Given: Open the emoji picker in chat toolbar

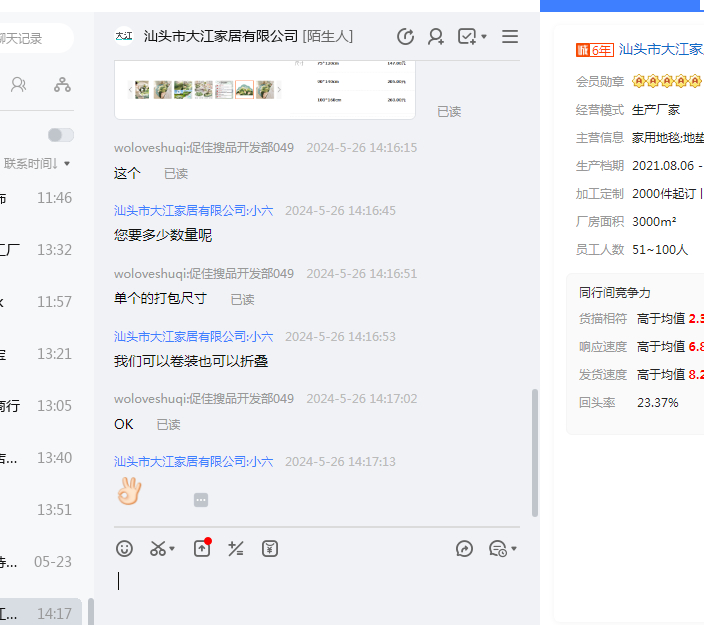Looking at the screenshot, I should 125,548.
